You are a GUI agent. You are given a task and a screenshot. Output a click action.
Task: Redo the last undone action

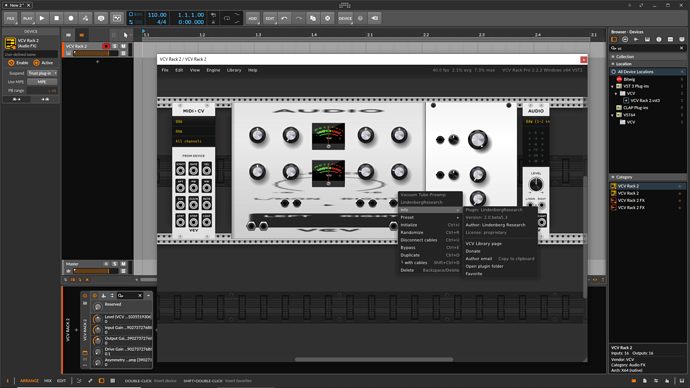tap(299, 18)
